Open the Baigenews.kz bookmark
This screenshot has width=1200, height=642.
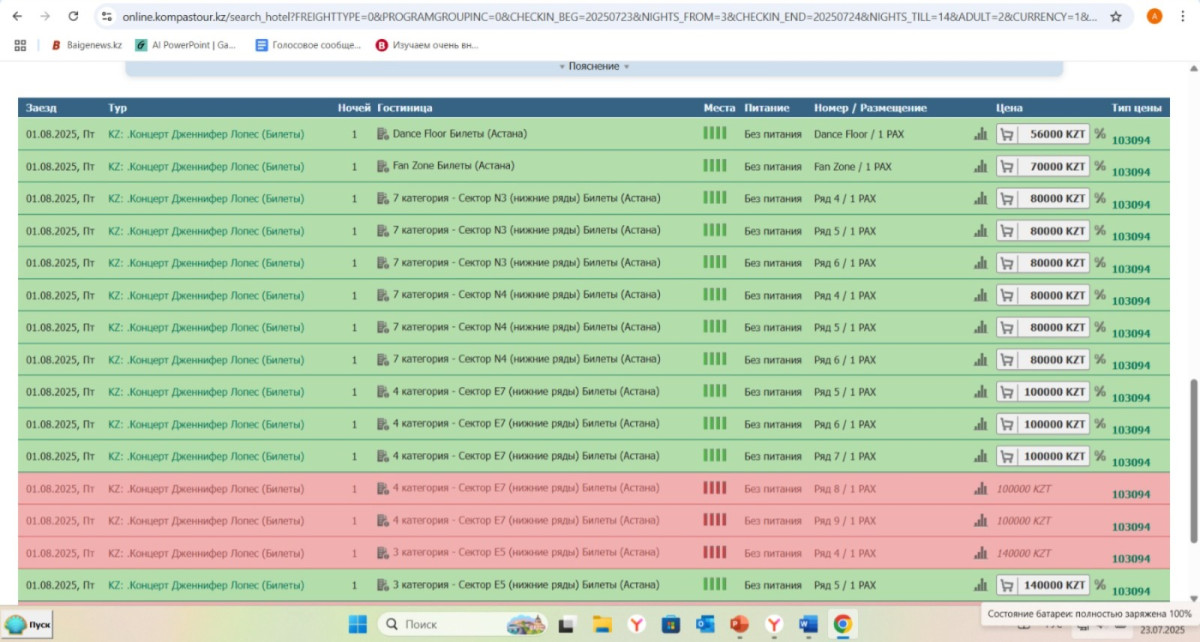(x=86, y=45)
